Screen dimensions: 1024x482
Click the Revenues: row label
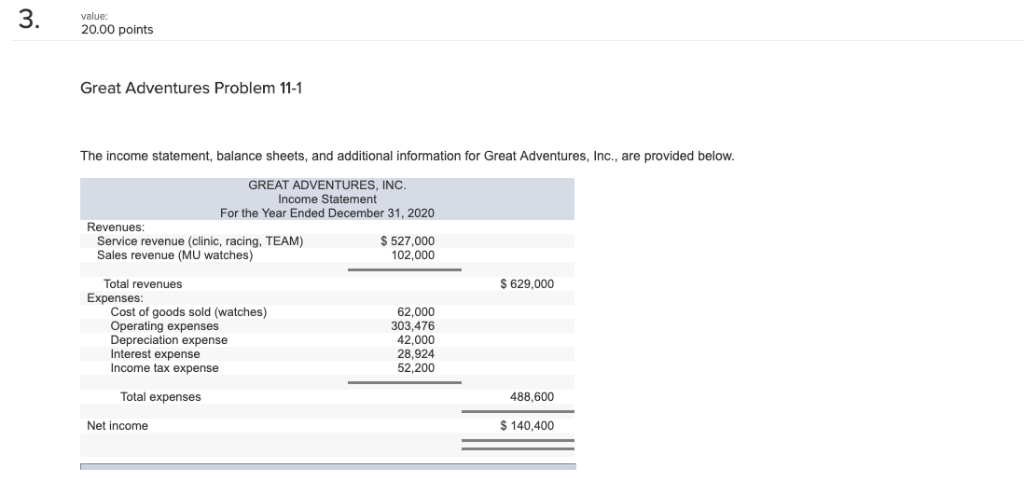pos(116,227)
